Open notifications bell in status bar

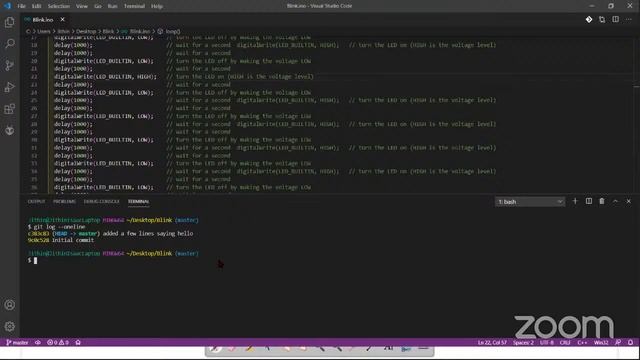coord(631,342)
